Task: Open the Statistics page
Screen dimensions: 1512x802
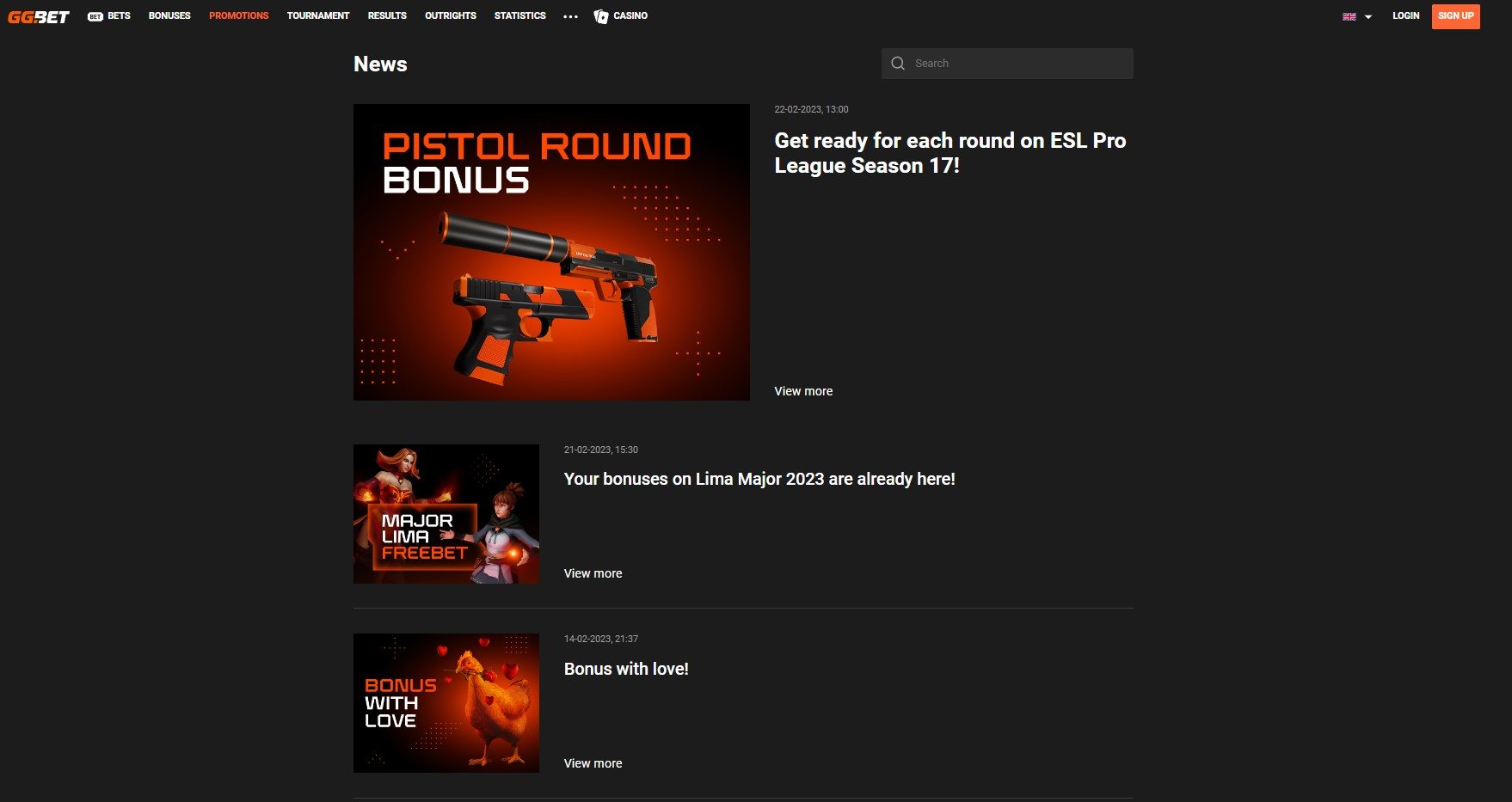Action: 519,15
